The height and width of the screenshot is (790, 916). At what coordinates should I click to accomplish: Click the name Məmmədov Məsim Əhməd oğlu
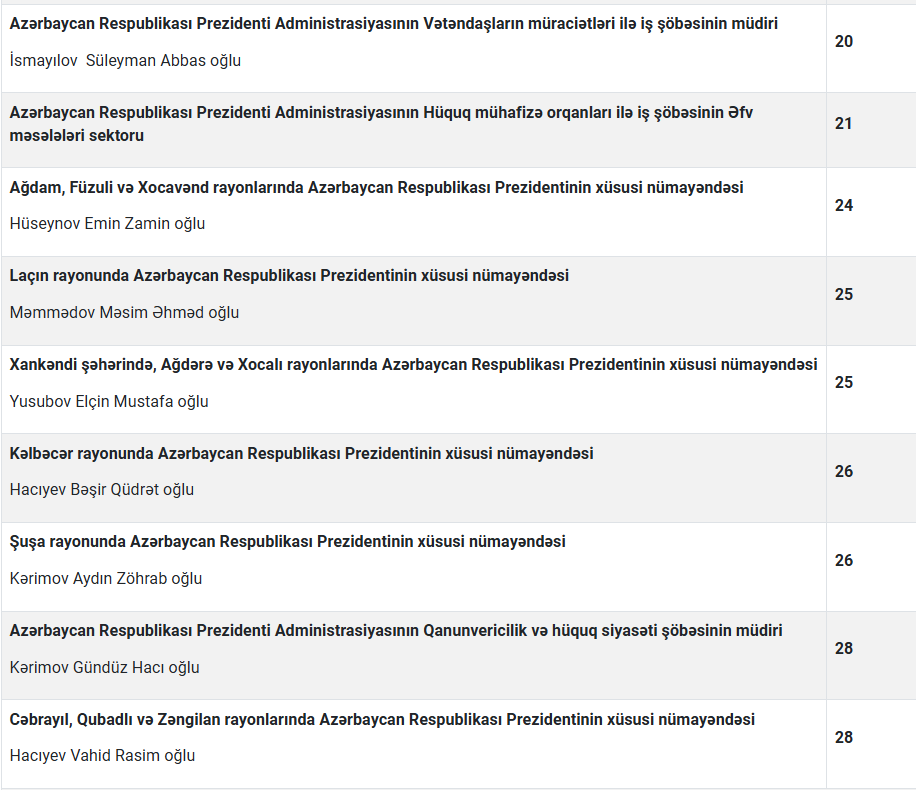coord(124,312)
